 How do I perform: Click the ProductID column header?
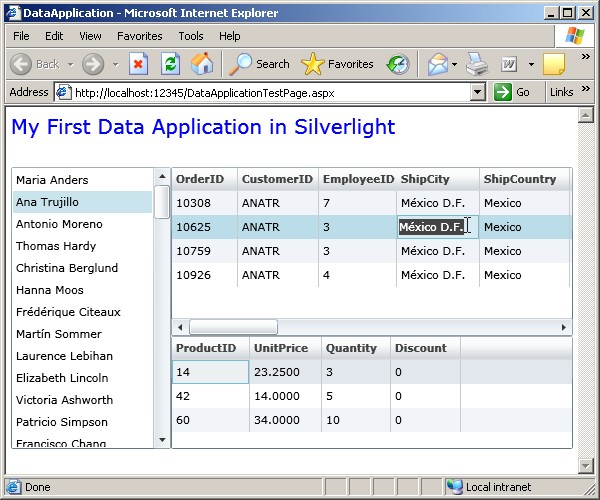pyautogui.click(x=211, y=348)
